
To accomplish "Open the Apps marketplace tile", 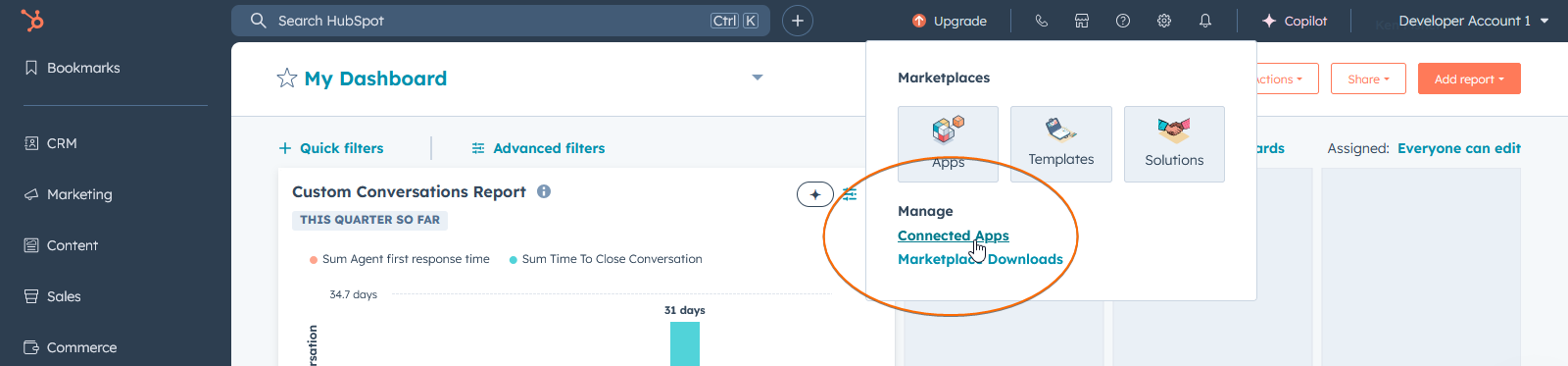I will 948,143.
